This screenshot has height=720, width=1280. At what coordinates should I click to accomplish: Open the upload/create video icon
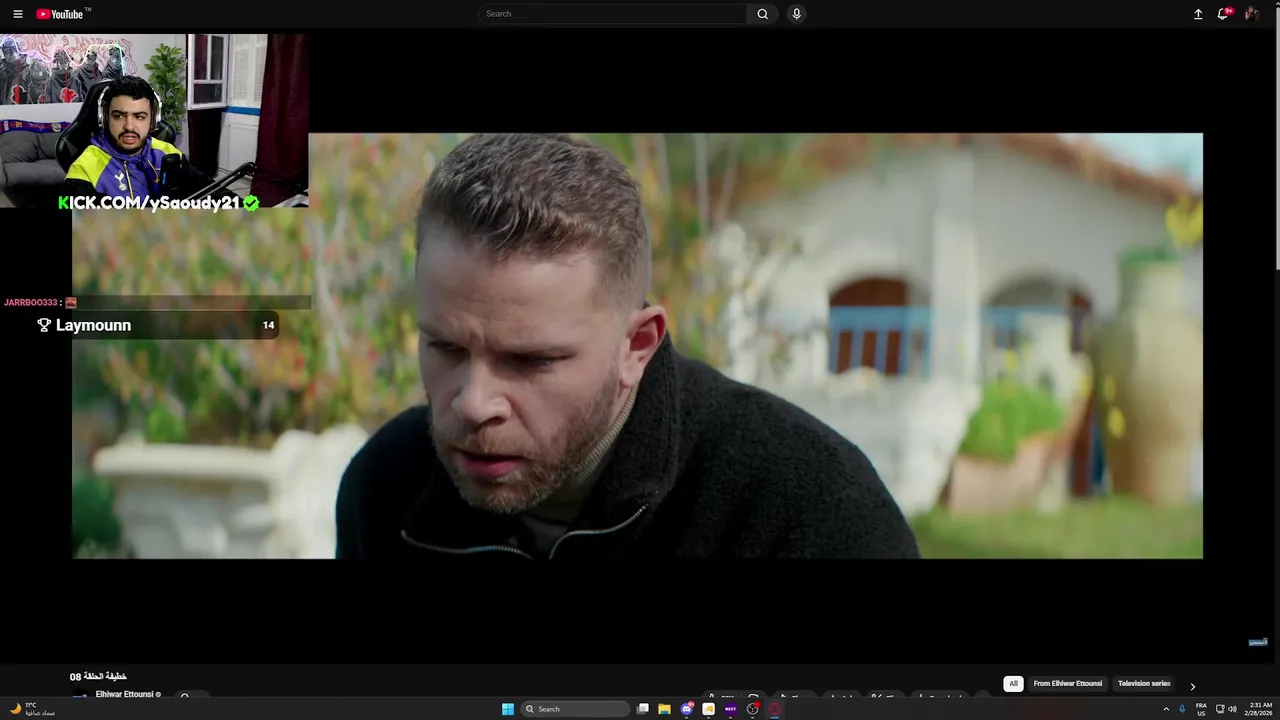point(1198,14)
